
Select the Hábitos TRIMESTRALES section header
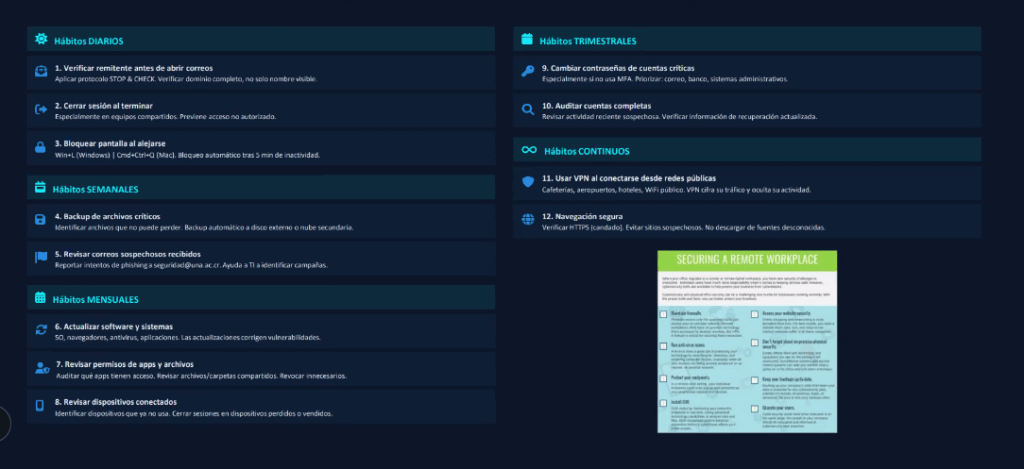[x=587, y=41]
